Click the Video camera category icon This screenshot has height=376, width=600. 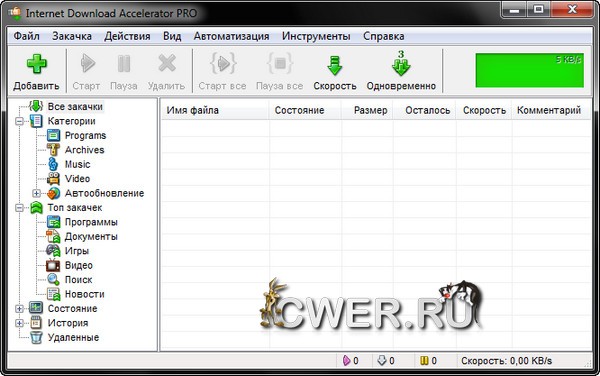coord(54,179)
